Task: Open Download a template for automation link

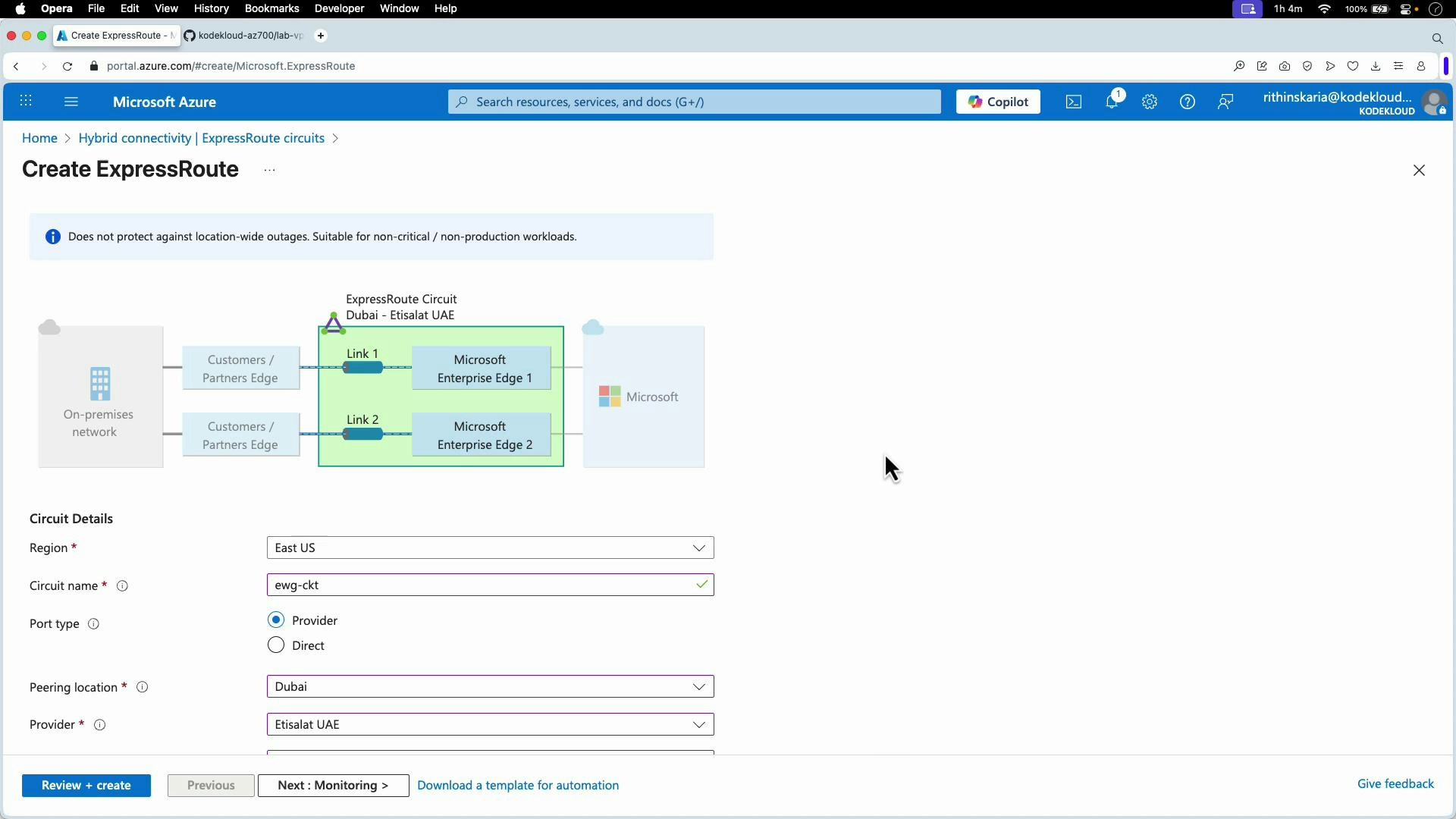Action: click(x=519, y=786)
